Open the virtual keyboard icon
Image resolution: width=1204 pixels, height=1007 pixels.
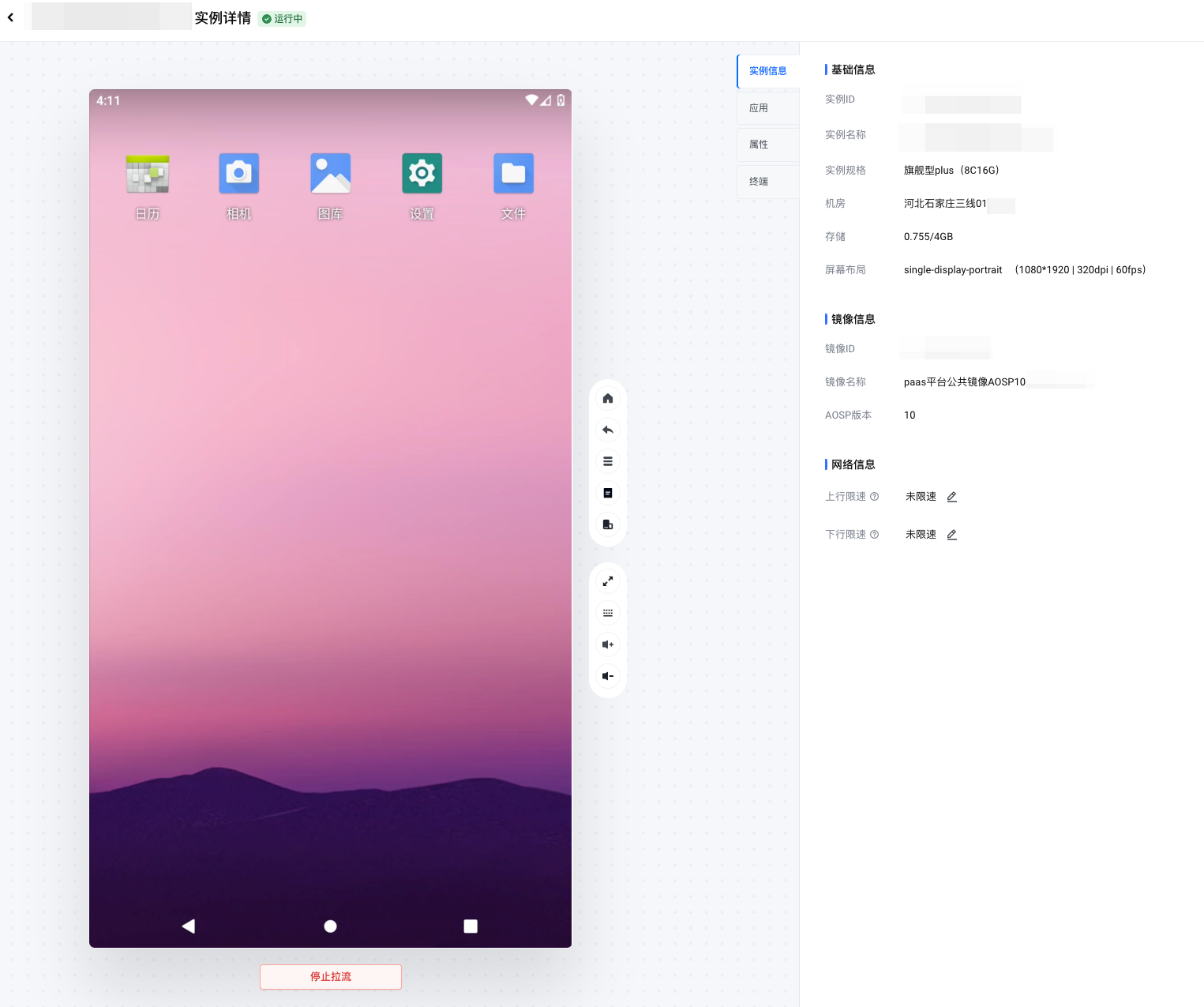[608, 613]
